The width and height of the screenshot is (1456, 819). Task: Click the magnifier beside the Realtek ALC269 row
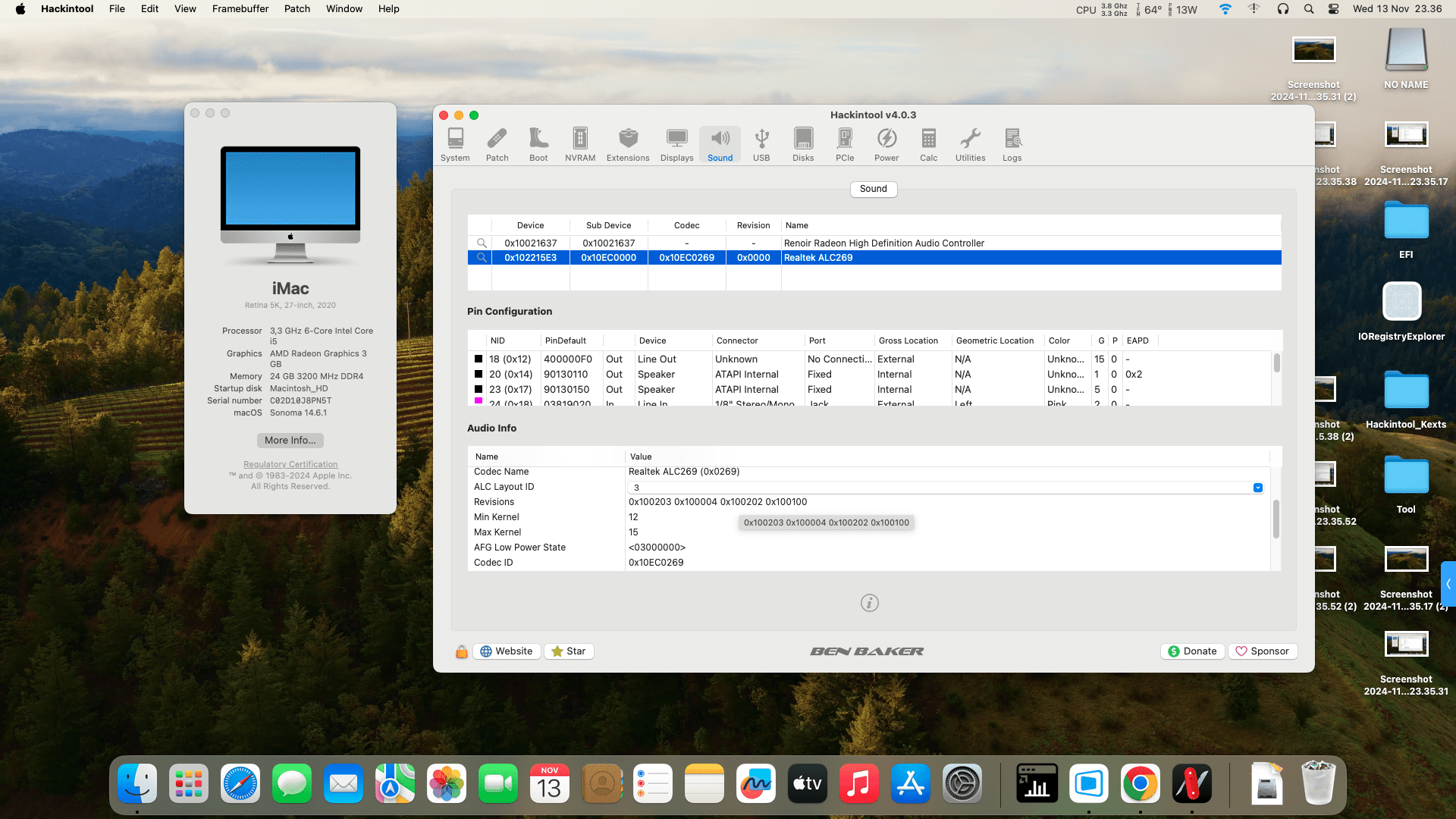481,258
